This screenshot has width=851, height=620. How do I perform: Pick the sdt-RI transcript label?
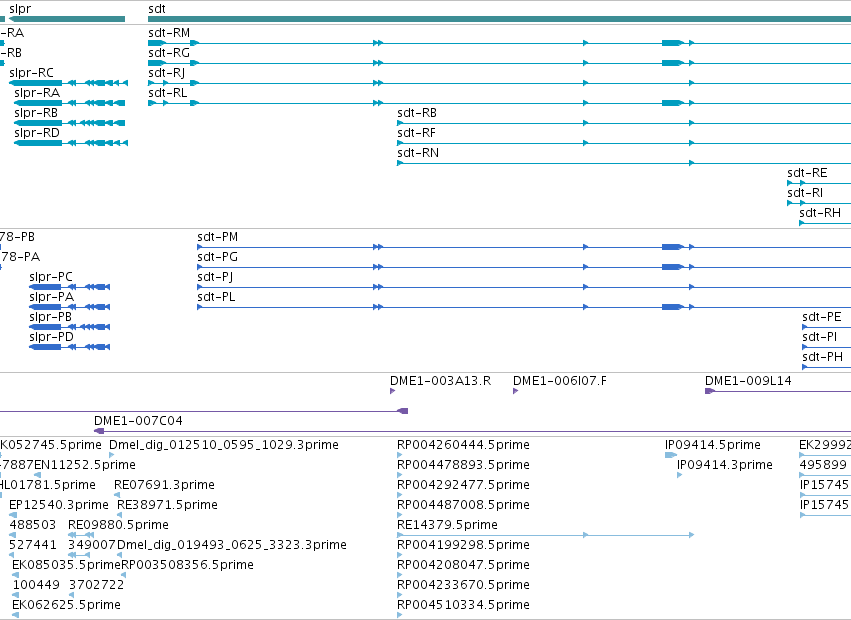pos(805,193)
